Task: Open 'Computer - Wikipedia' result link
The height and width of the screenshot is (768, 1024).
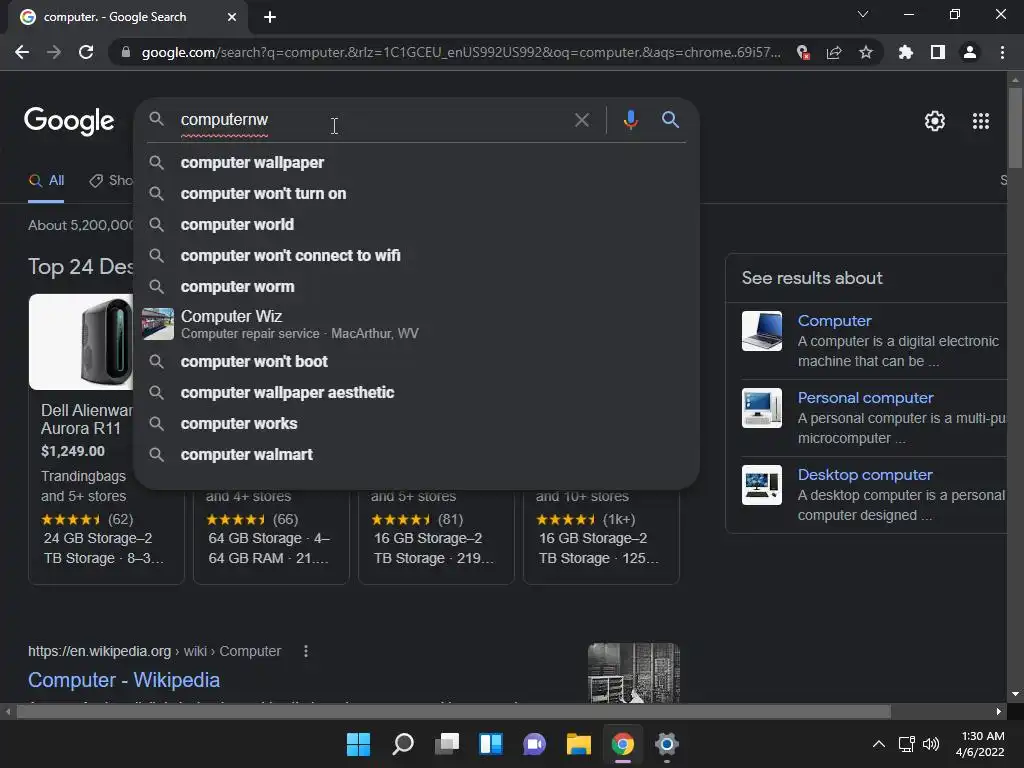Action: 124,680
